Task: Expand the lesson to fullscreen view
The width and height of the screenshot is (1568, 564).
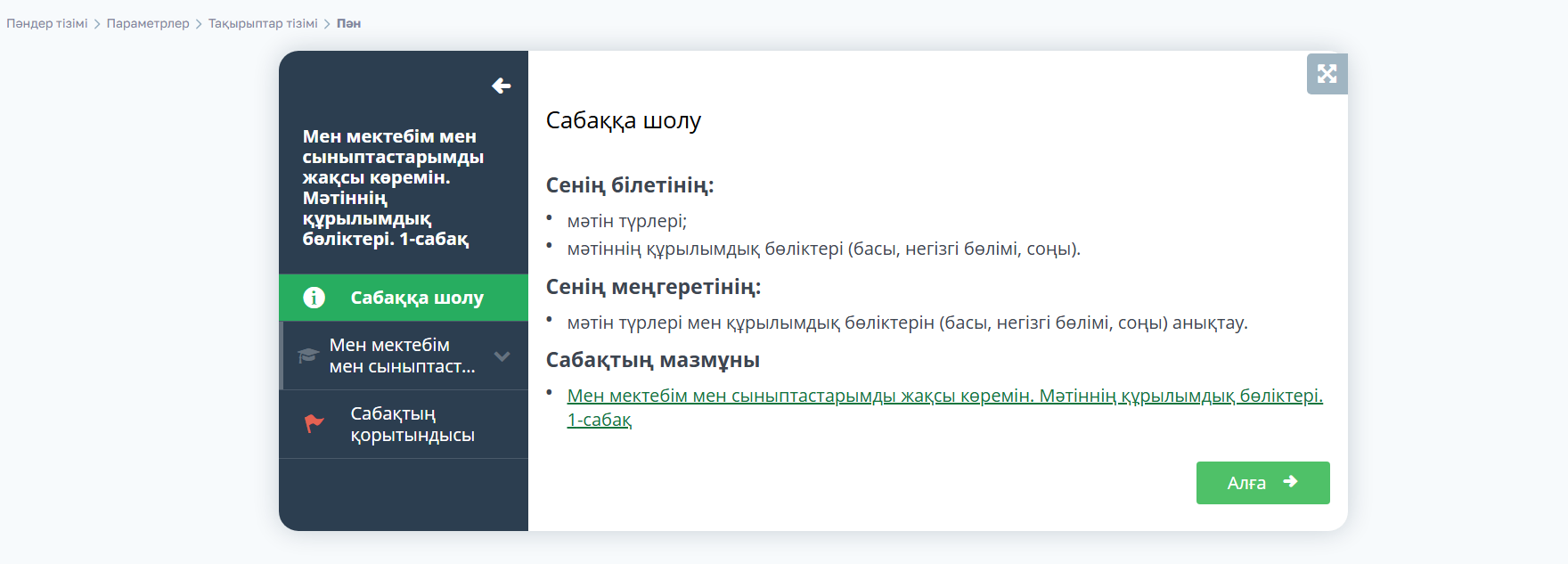Action: click(x=1327, y=74)
